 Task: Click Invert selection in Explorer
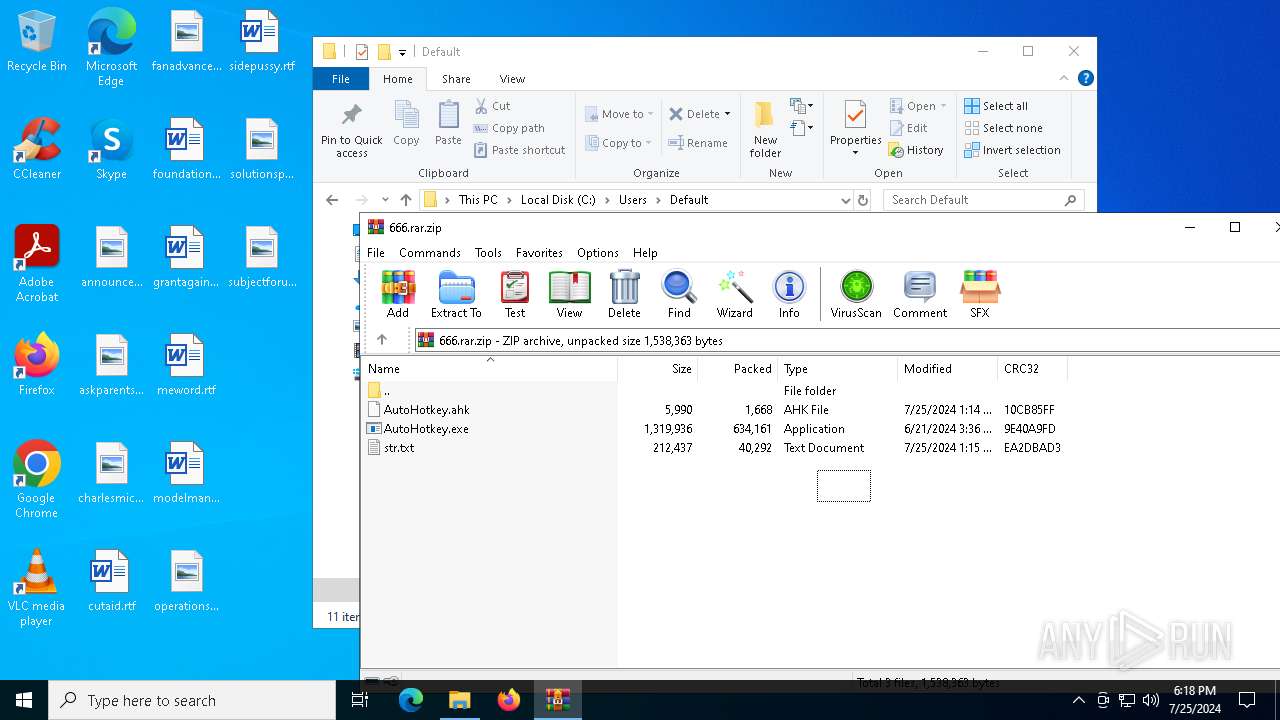point(1012,150)
